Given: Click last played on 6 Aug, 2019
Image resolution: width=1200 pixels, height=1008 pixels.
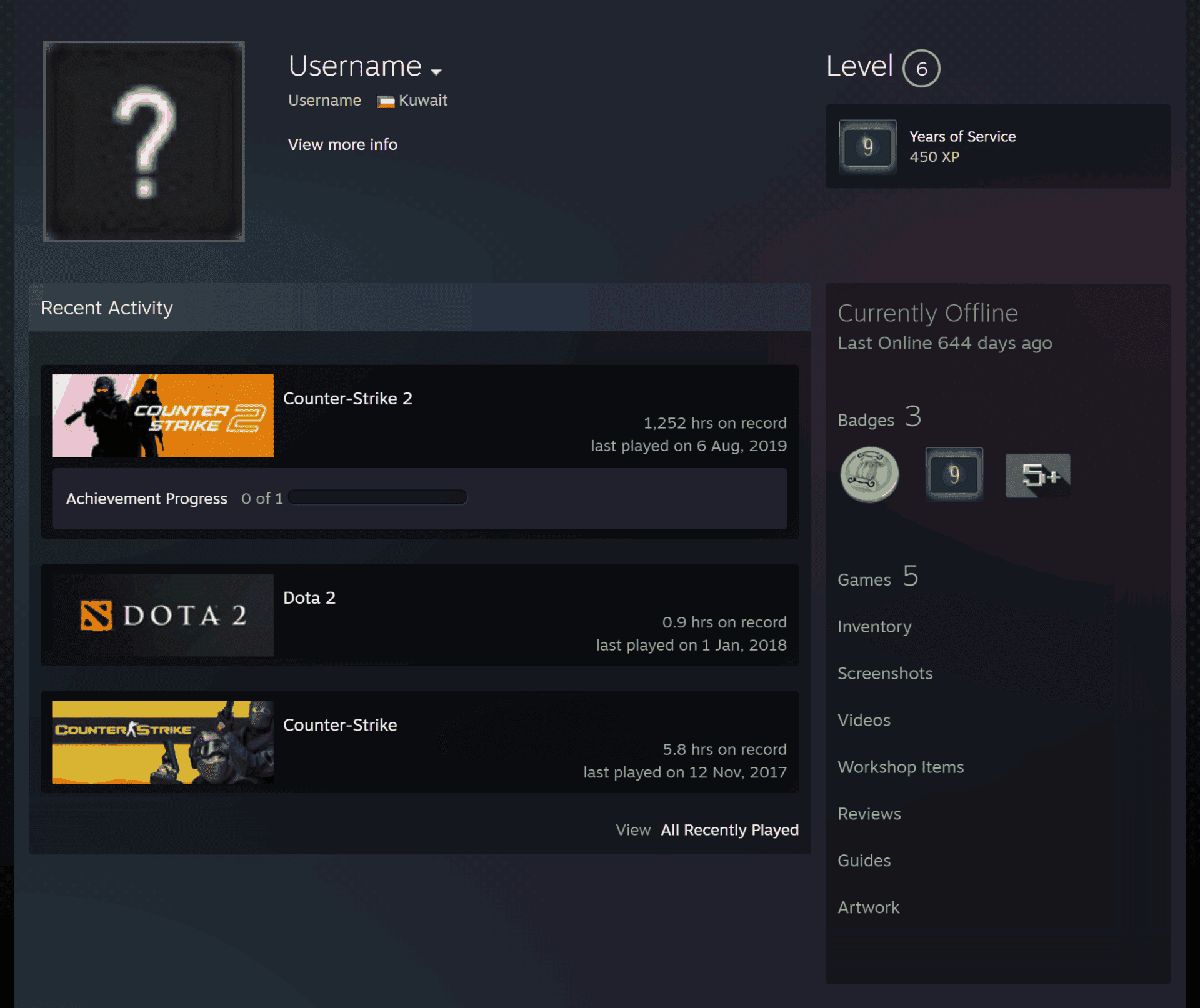Looking at the screenshot, I should tap(689, 446).
